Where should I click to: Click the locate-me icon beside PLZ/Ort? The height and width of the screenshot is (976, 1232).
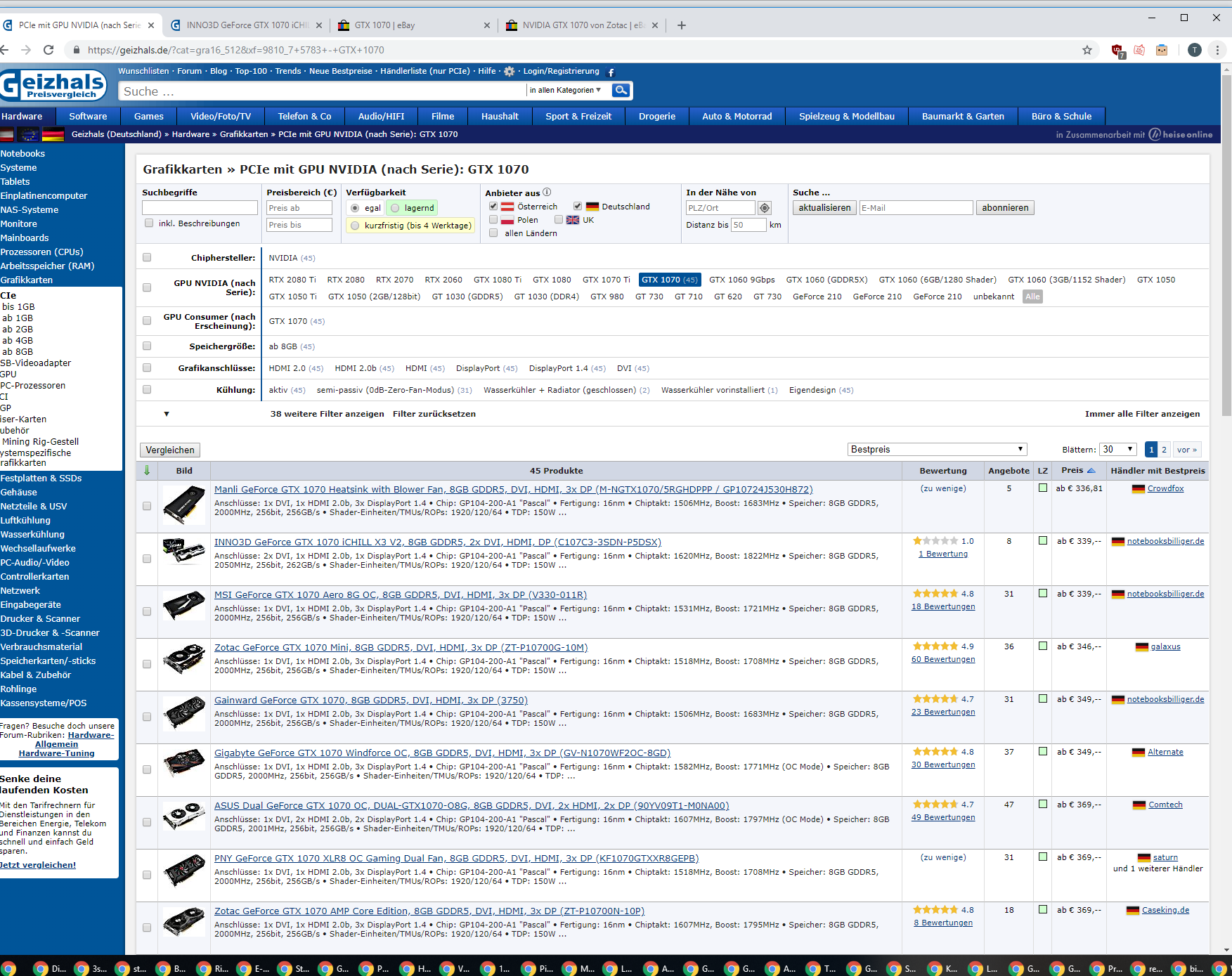tap(765, 208)
